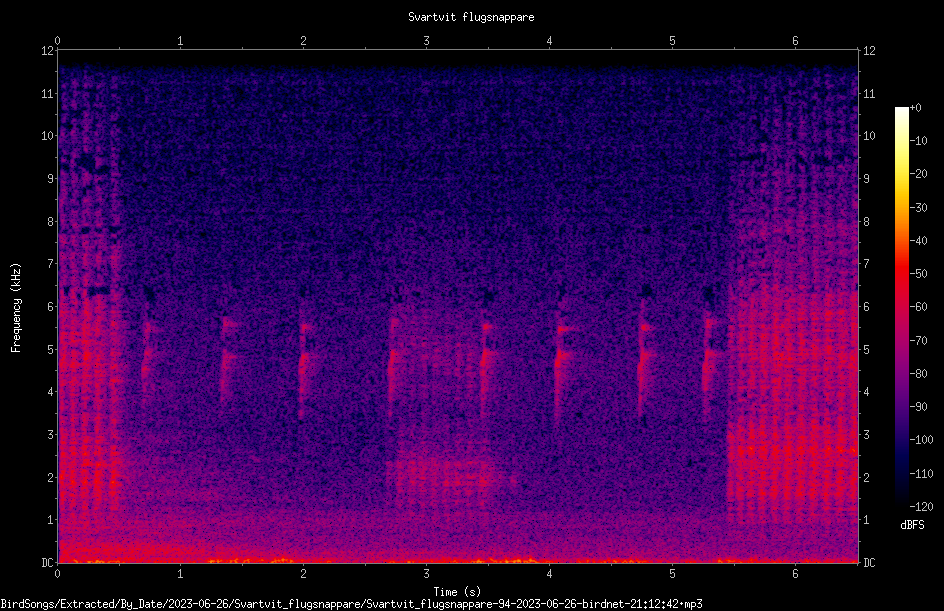Click the '-10' value on the color scale

pos(919,141)
